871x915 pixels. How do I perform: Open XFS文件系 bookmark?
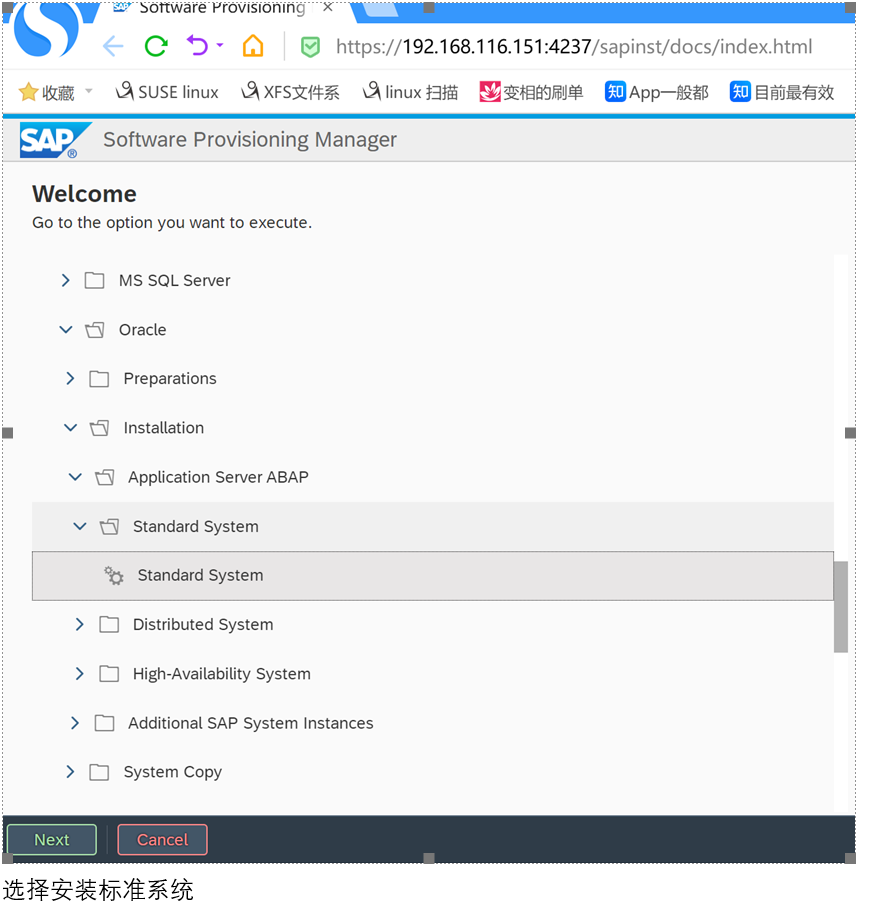[290, 92]
